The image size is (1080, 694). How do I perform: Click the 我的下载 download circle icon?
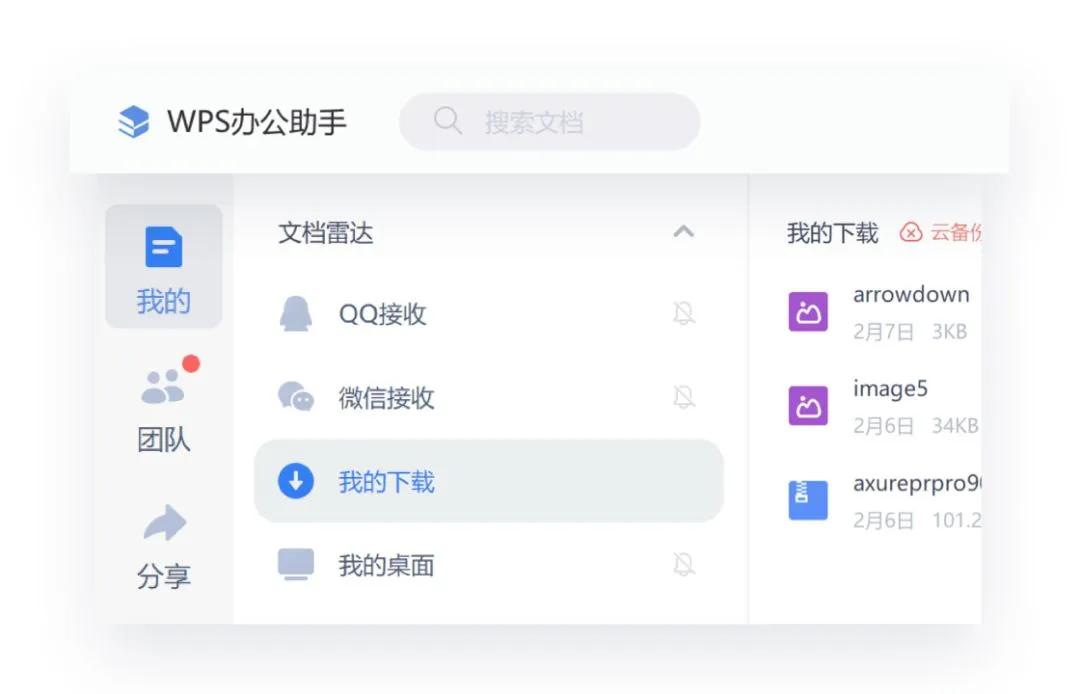coord(295,481)
